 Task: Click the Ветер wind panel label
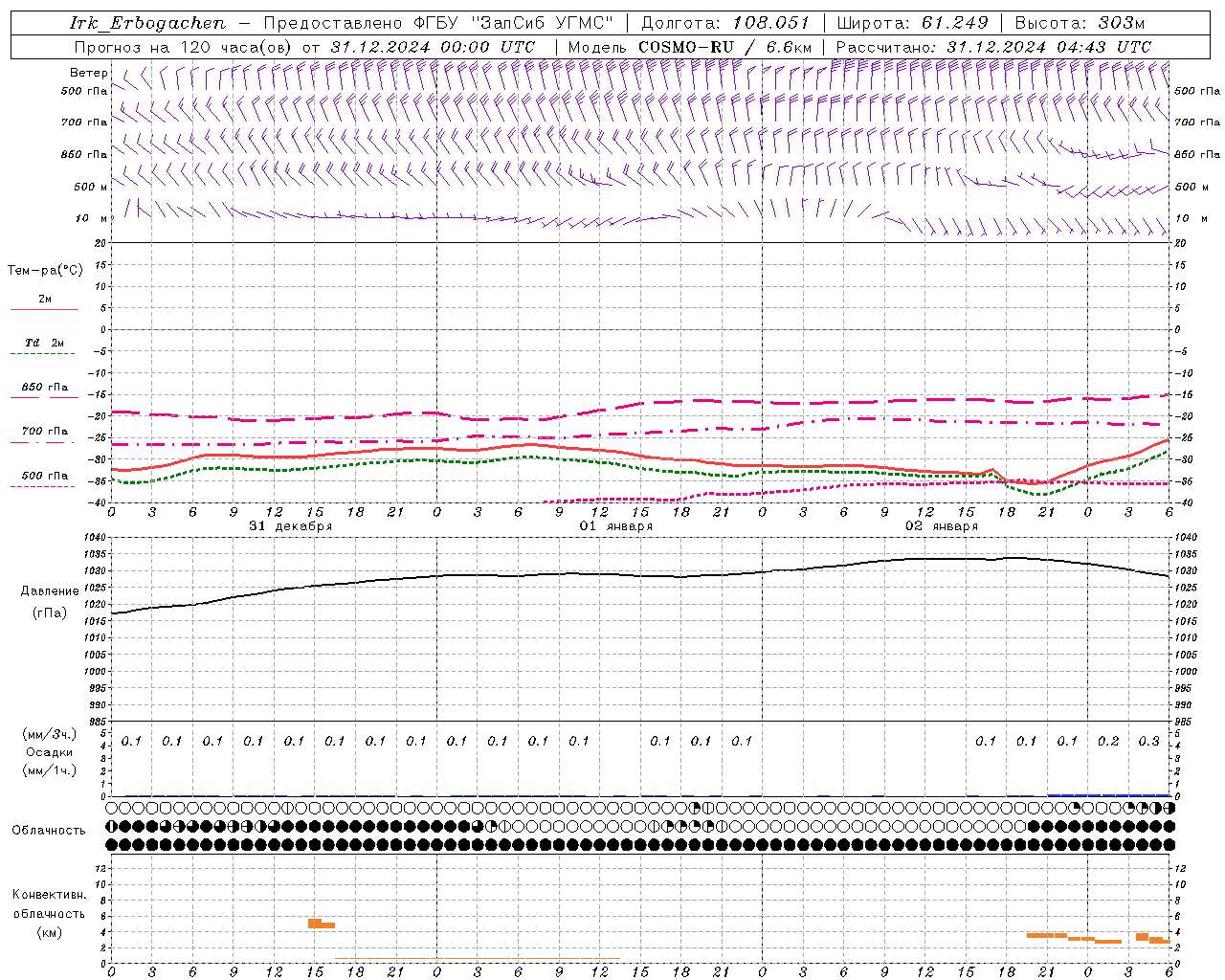[88, 73]
